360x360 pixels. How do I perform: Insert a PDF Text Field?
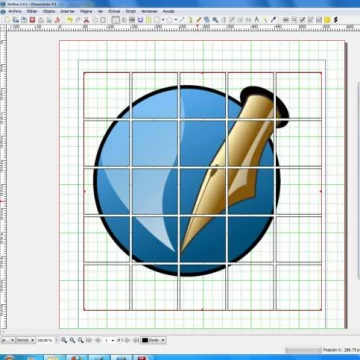tap(294, 20)
